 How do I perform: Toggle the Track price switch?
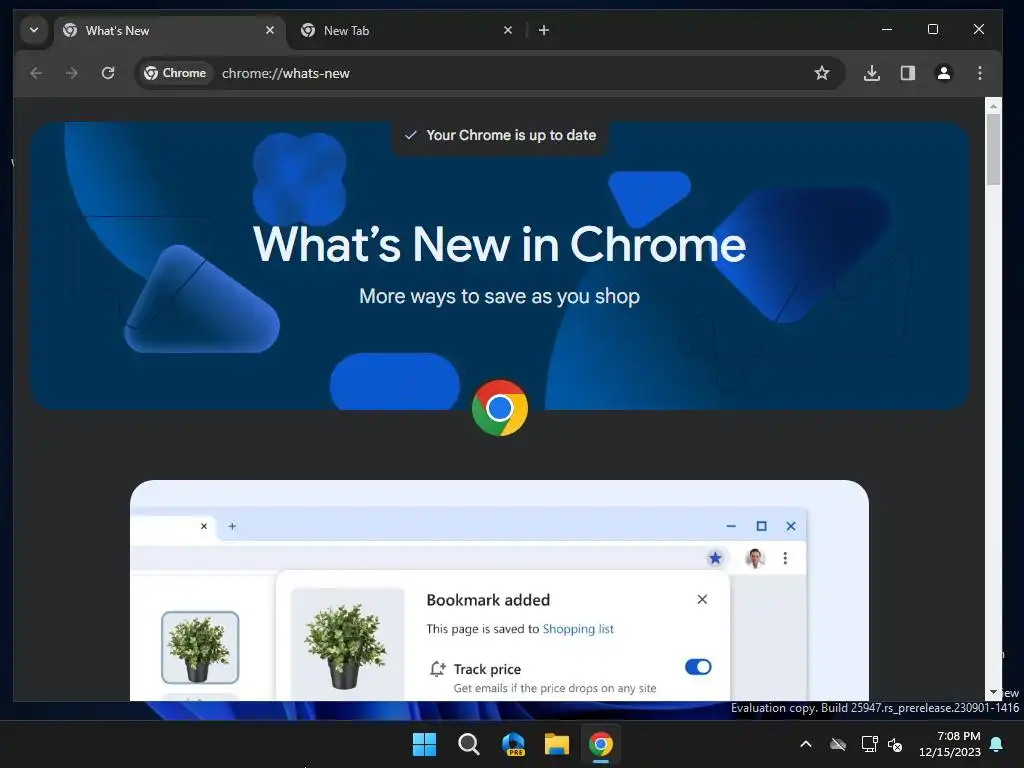tap(697, 667)
